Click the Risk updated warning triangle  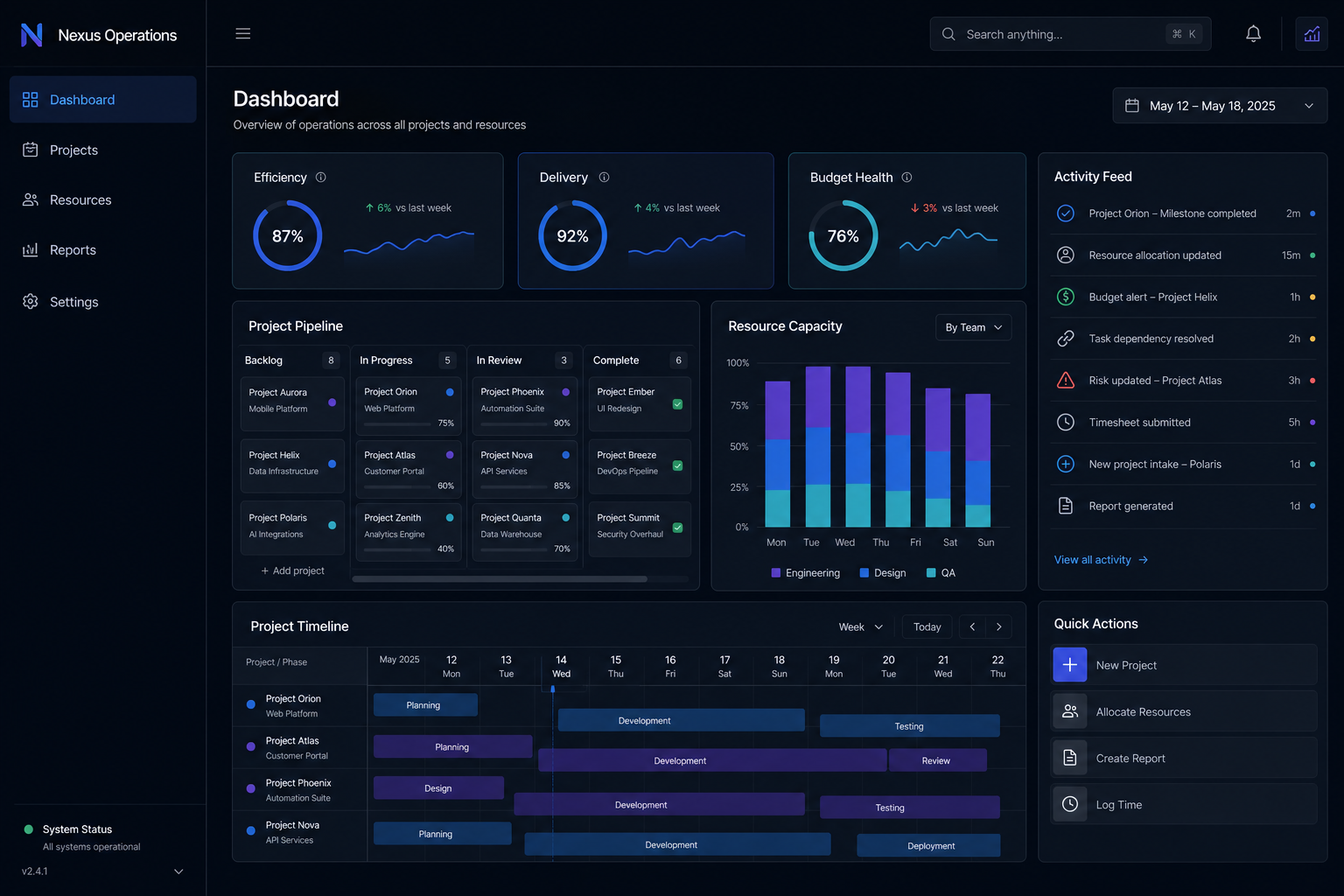1066,381
